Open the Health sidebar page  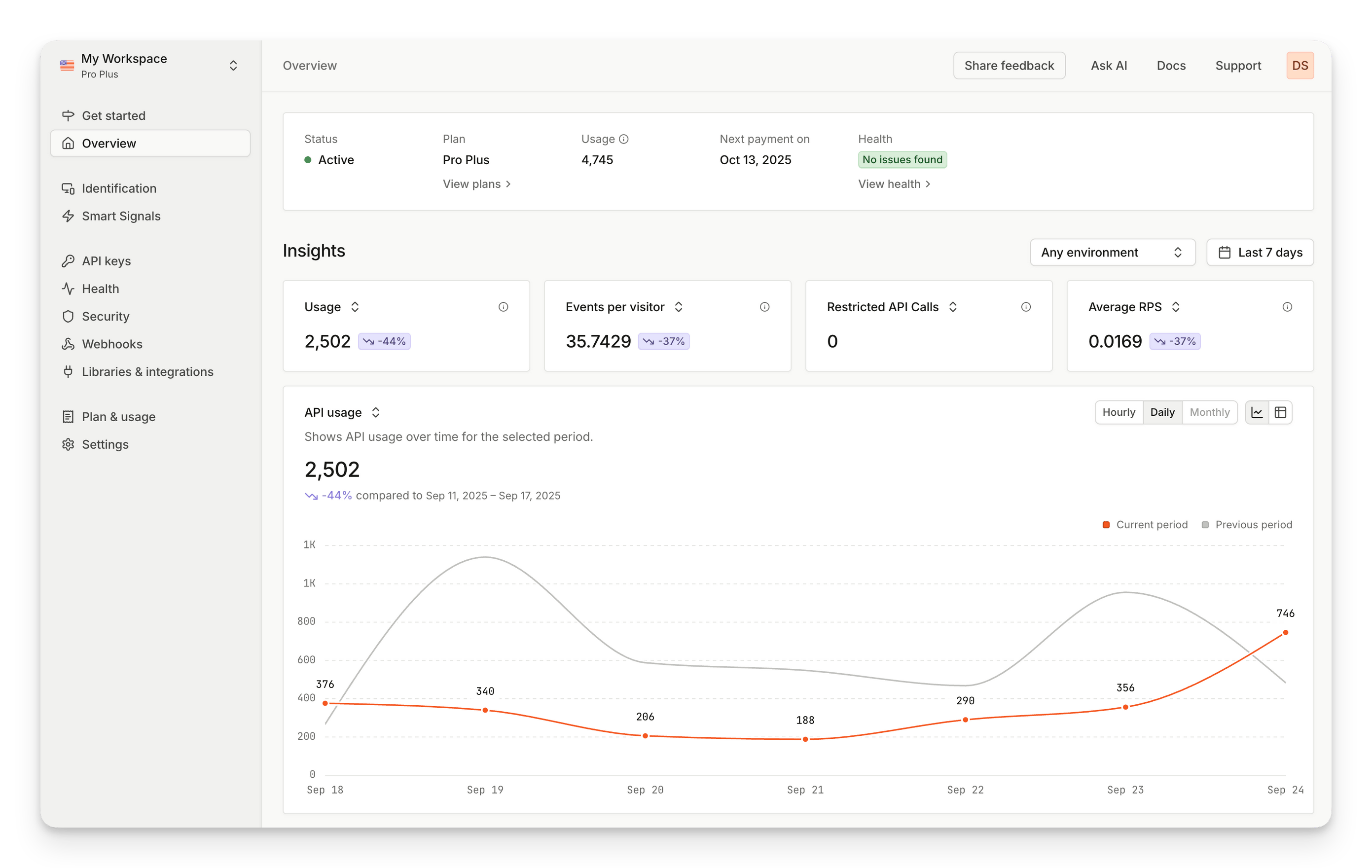pyautogui.click(x=150, y=289)
